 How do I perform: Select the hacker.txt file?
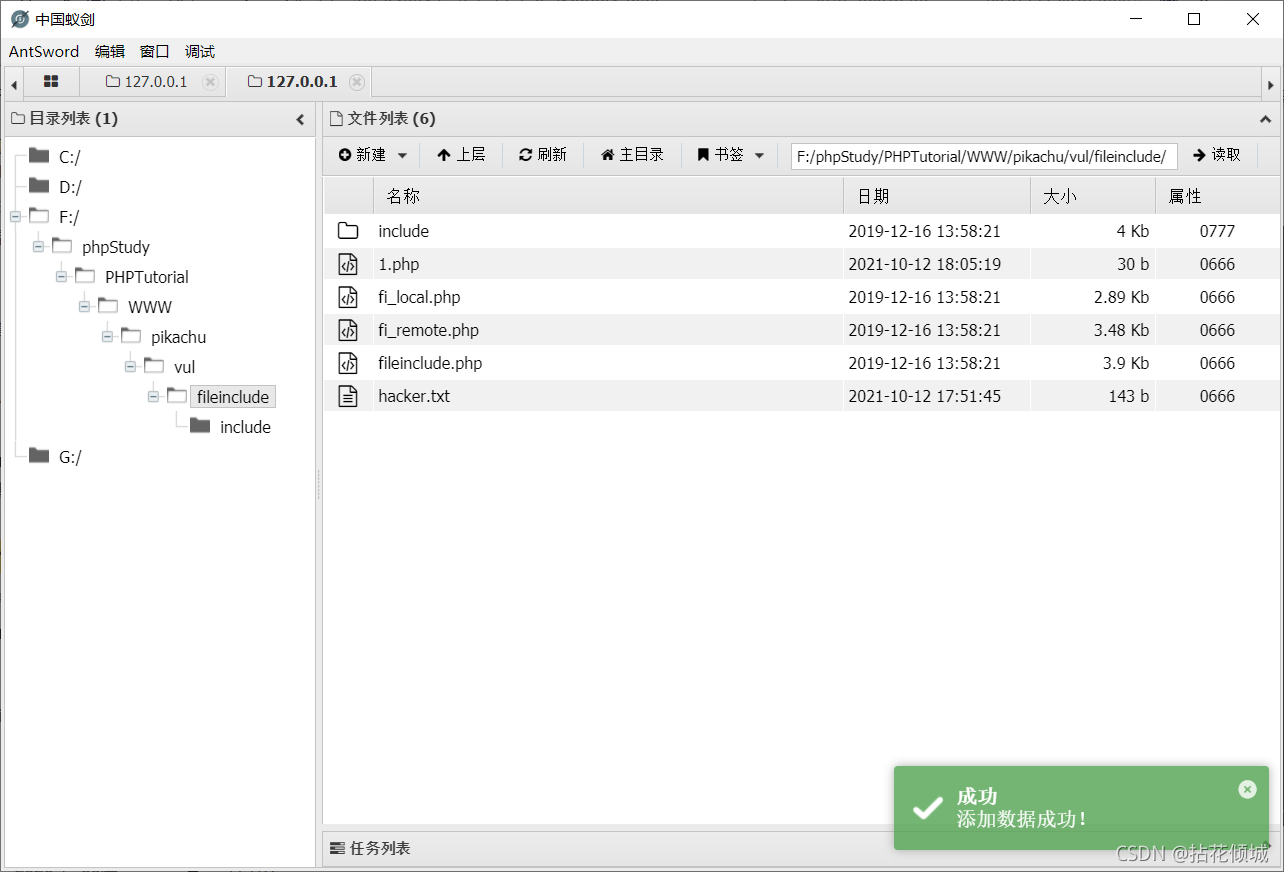pos(414,395)
